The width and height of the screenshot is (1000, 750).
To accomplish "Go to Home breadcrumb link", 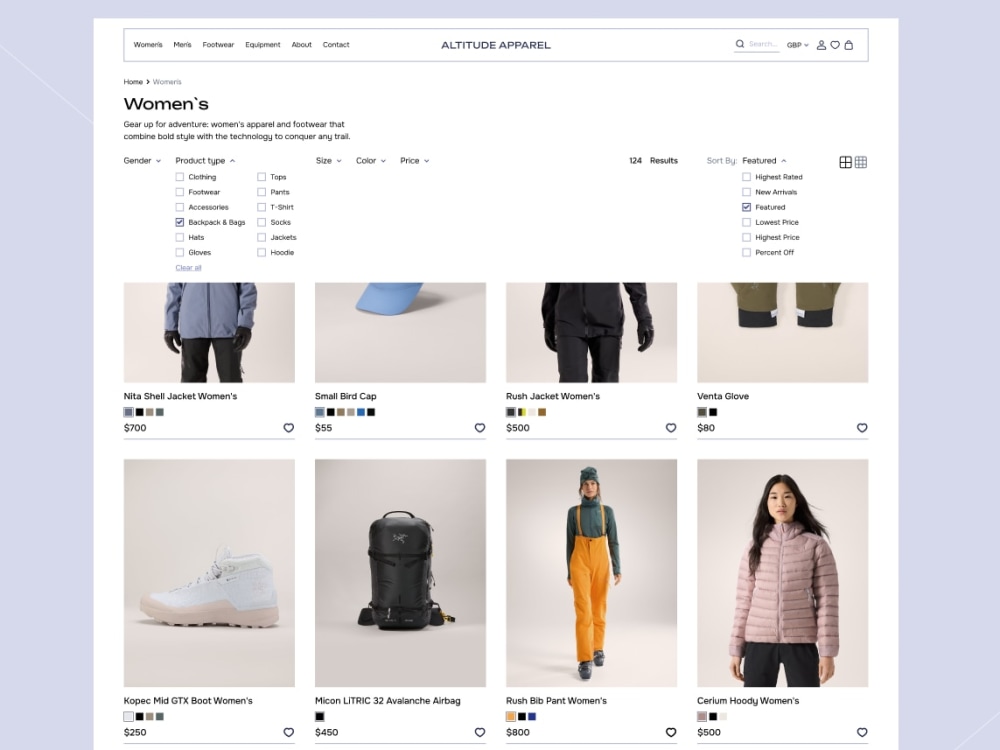I will [x=133, y=82].
